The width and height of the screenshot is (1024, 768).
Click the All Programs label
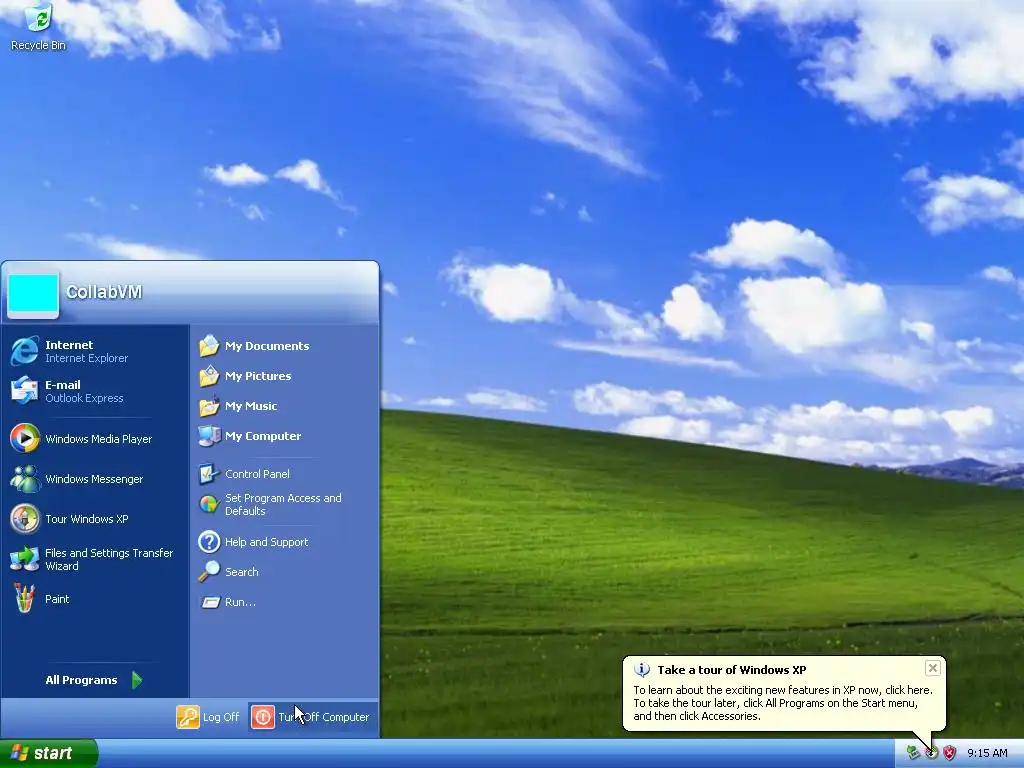81,680
